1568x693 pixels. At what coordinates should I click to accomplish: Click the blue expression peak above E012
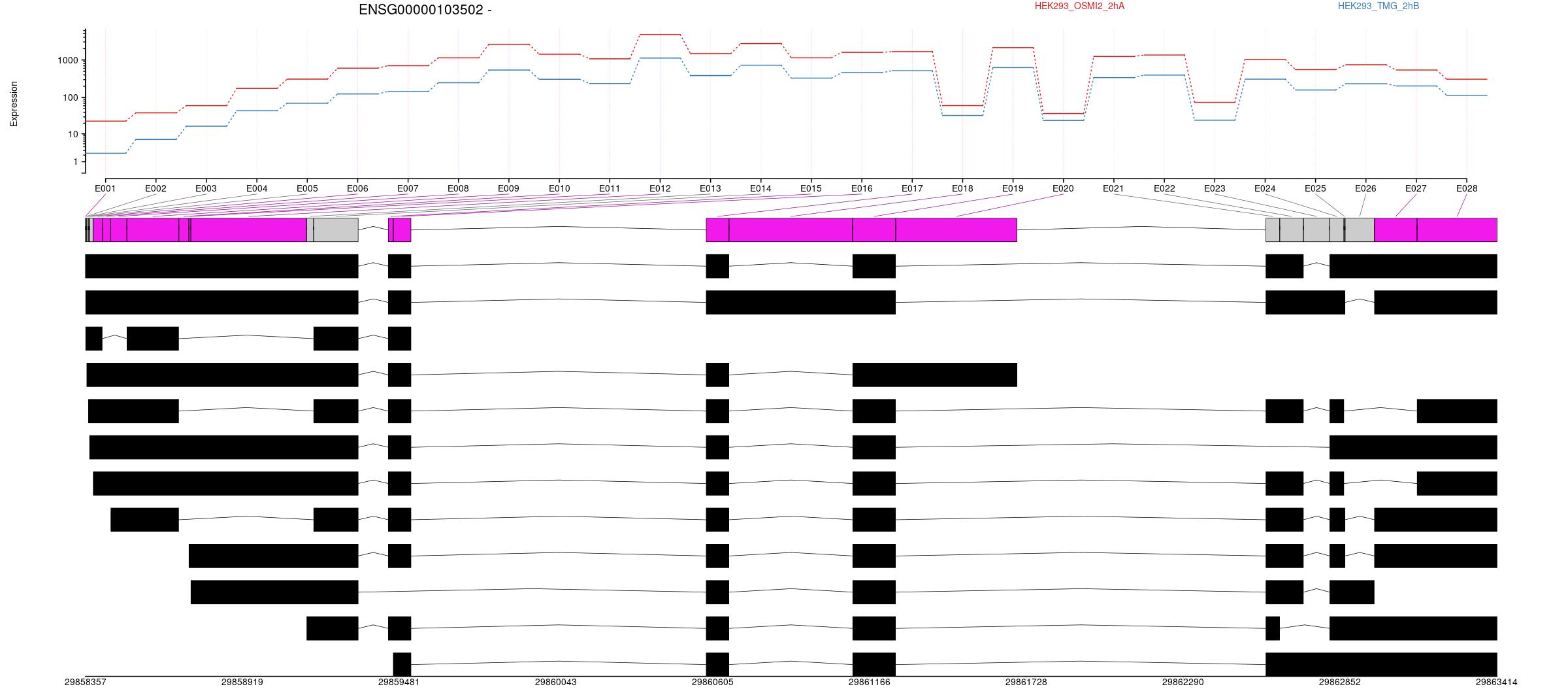coord(660,58)
